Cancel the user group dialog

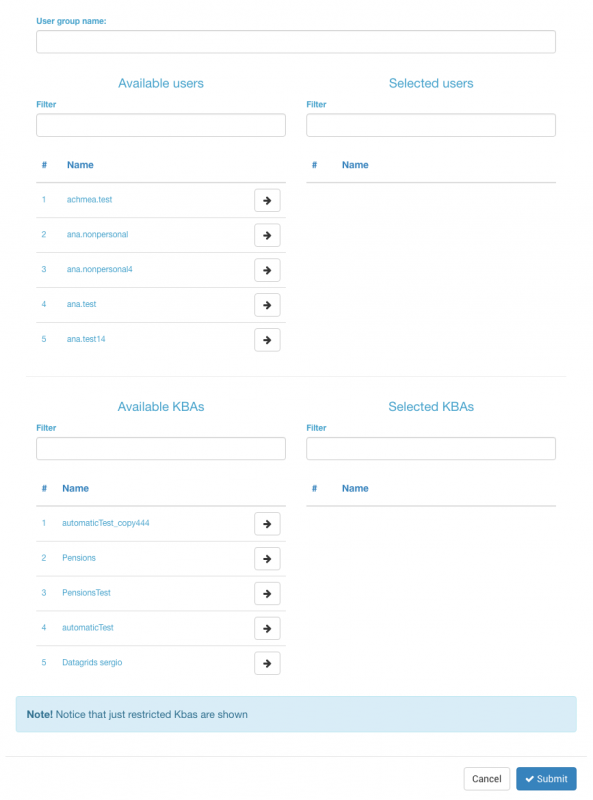click(x=486, y=779)
